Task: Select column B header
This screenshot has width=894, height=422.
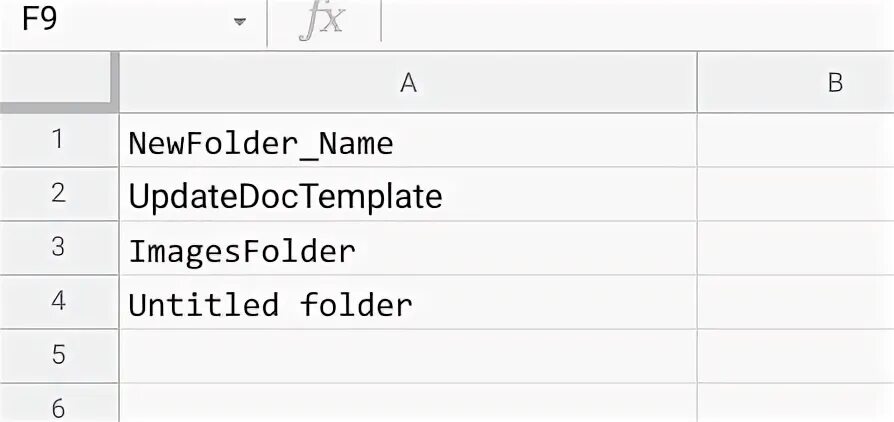Action: 835,84
